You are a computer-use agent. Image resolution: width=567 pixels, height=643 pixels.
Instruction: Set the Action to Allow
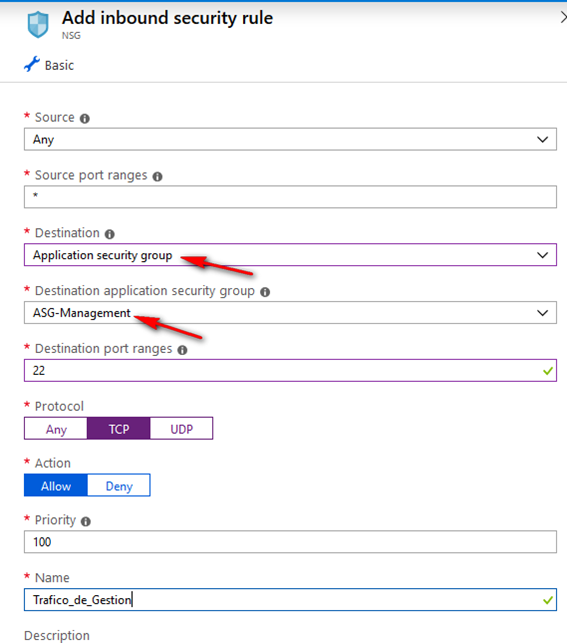(56, 486)
